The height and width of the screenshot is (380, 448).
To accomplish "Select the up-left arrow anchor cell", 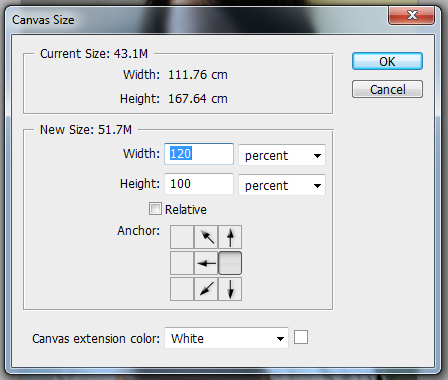I will (206, 237).
